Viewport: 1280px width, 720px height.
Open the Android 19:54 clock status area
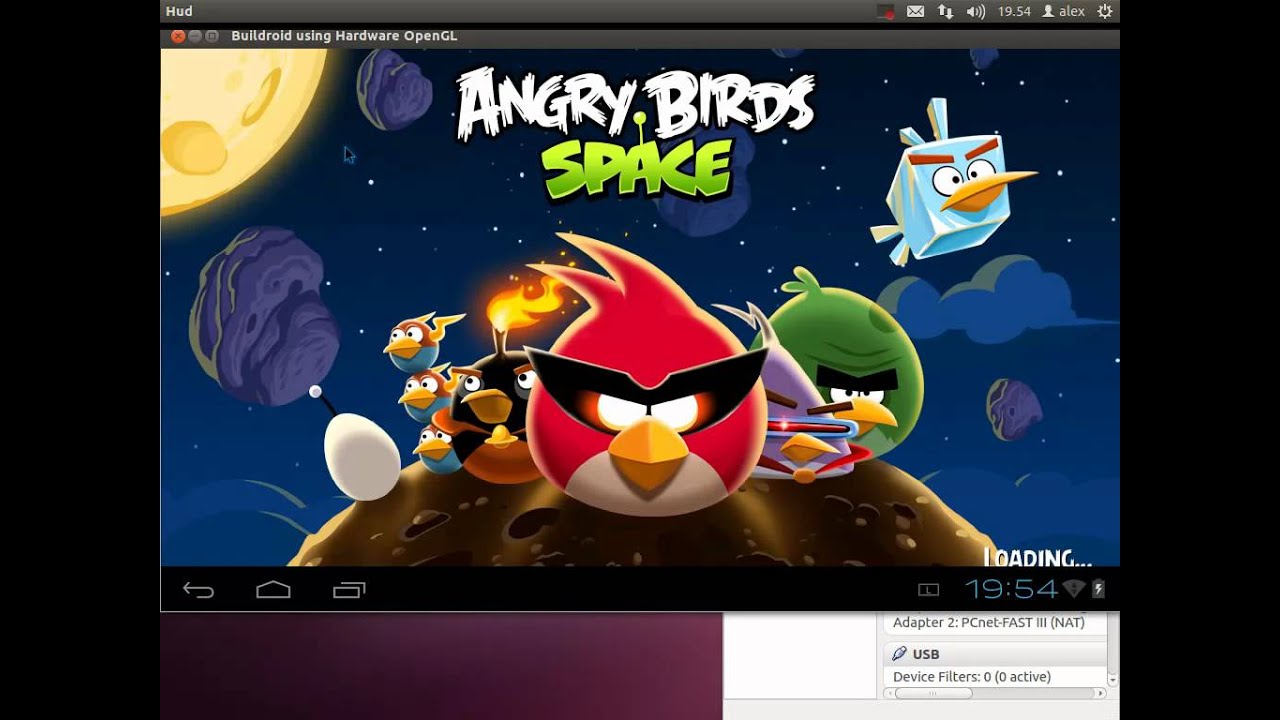tap(1011, 589)
